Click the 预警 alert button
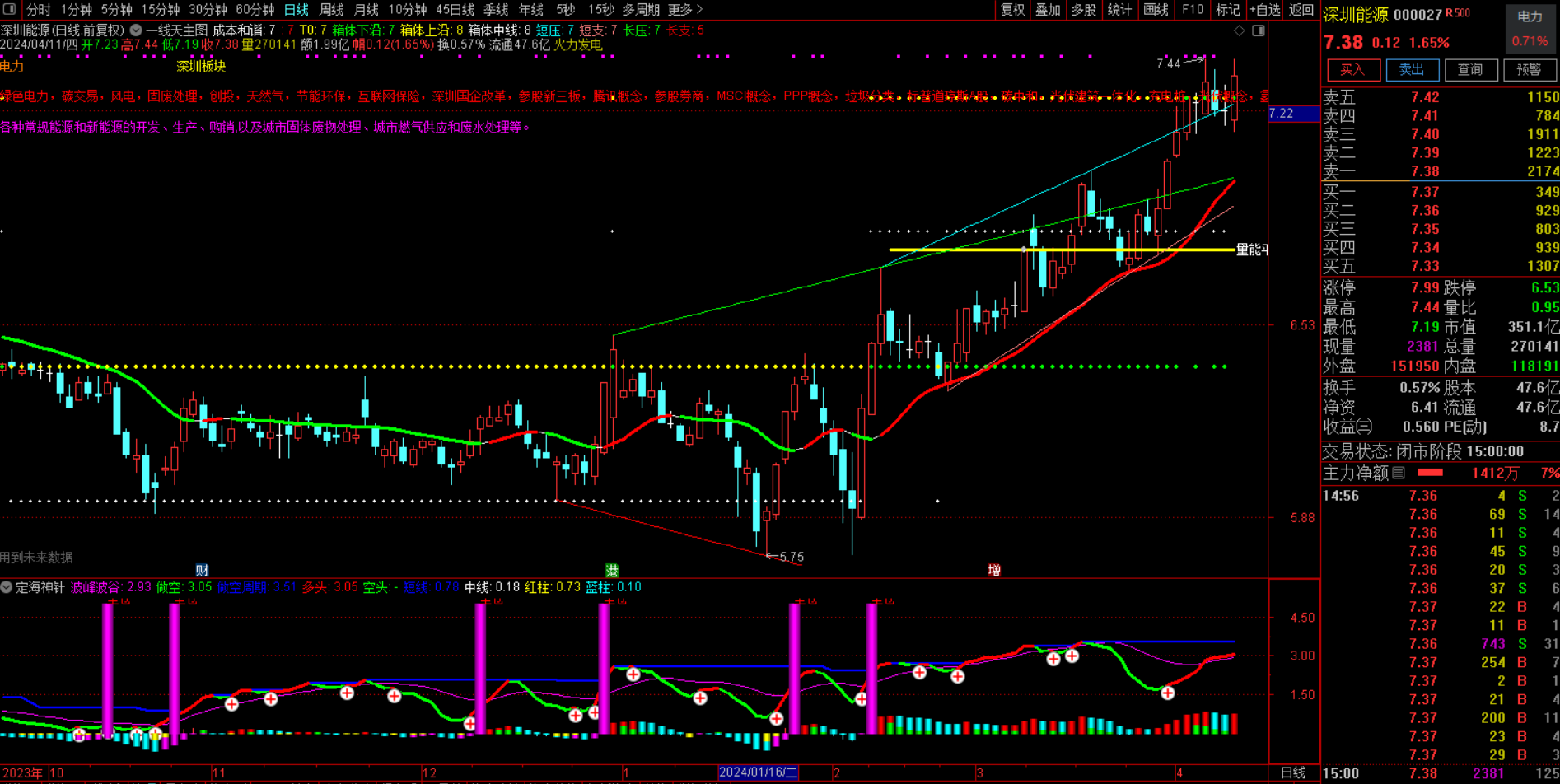The width and height of the screenshot is (1560, 784). pos(1529,70)
